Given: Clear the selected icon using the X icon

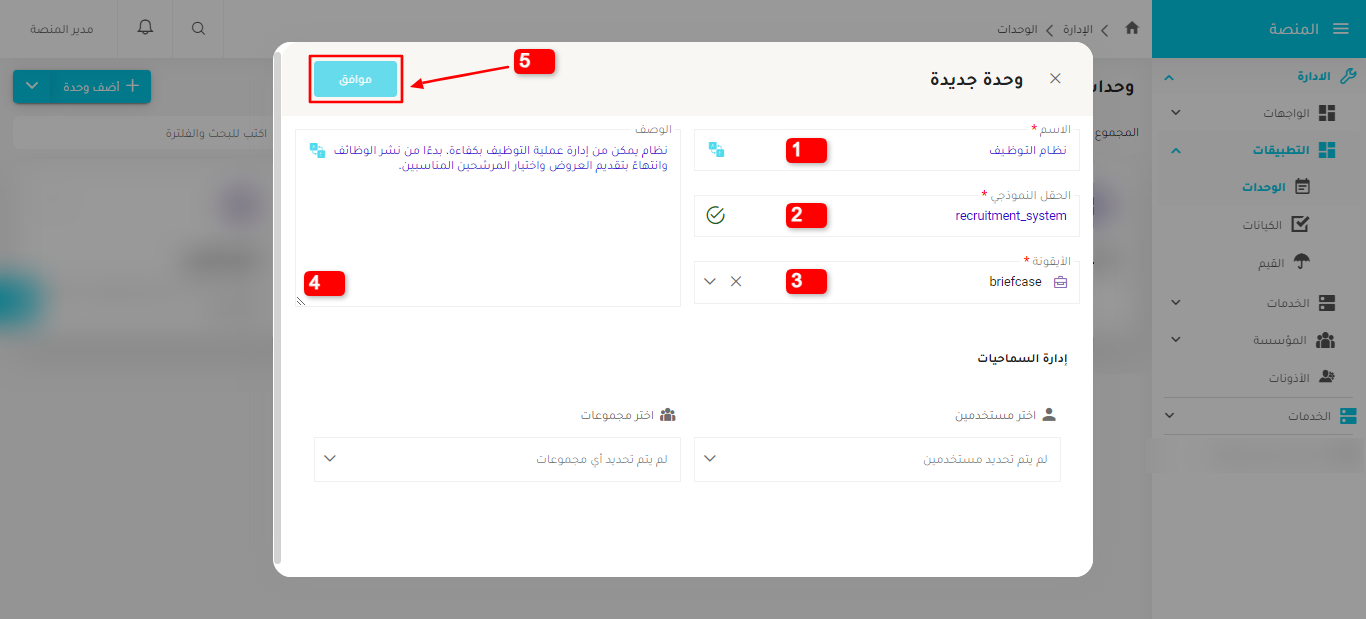Looking at the screenshot, I should (737, 281).
